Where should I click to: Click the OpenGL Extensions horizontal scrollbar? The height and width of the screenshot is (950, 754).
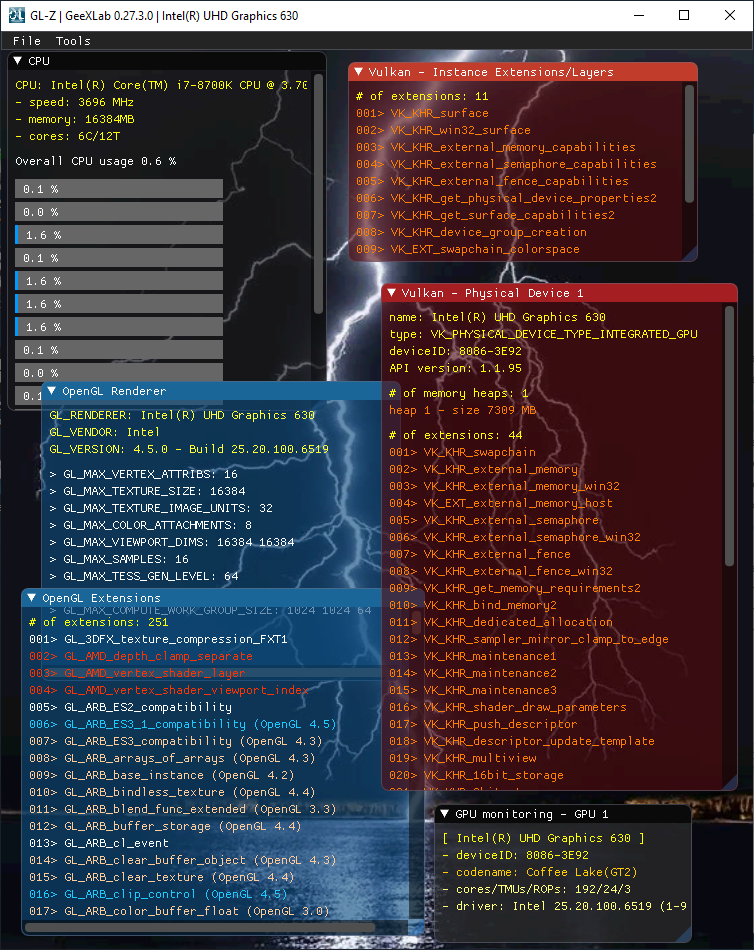point(200,927)
